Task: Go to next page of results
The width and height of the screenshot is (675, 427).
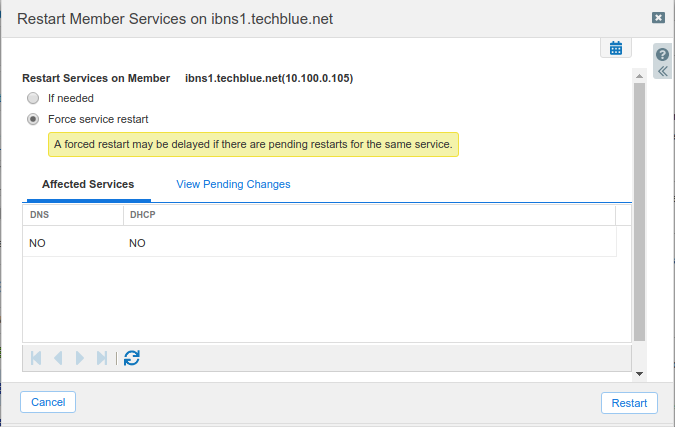Action: [80, 358]
